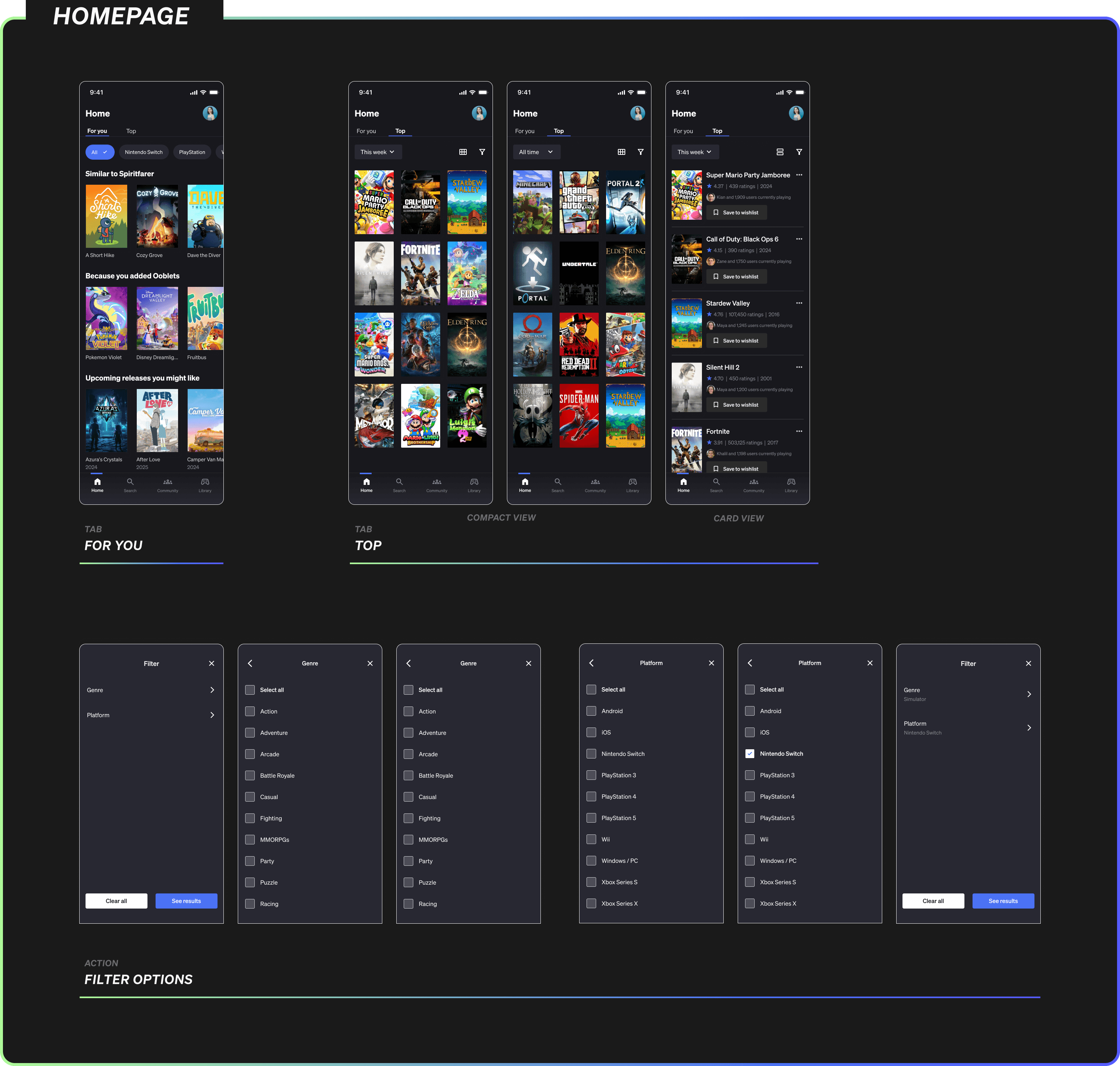This screenshot has width=1120, height=1066.
Task: Click the bookmark icon on Stardew Valley's wishlist button
Action: pyautogui.click(x=716, y=341)
